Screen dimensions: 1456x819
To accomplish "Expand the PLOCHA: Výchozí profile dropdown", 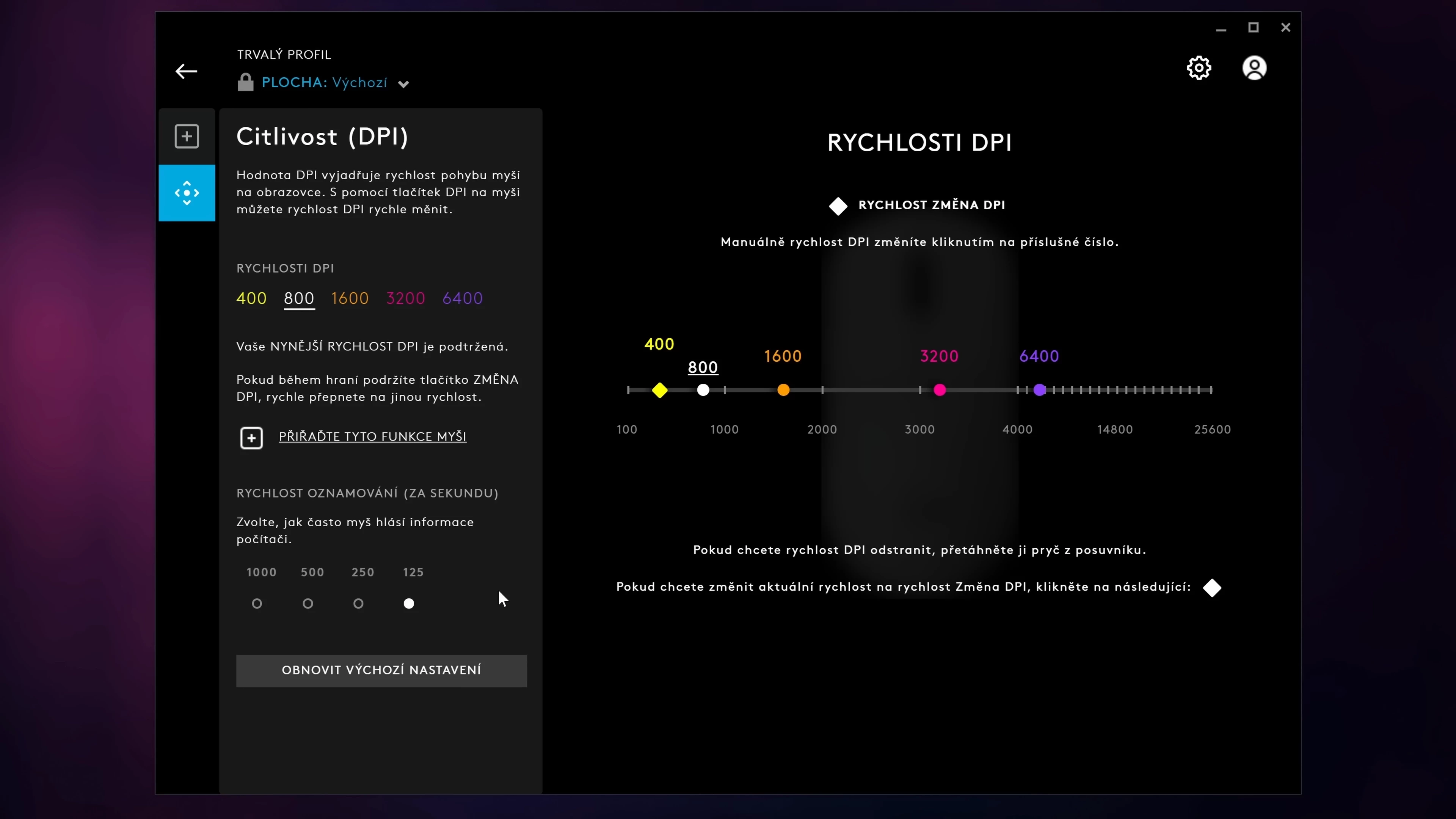I will (x=403, y=84).
